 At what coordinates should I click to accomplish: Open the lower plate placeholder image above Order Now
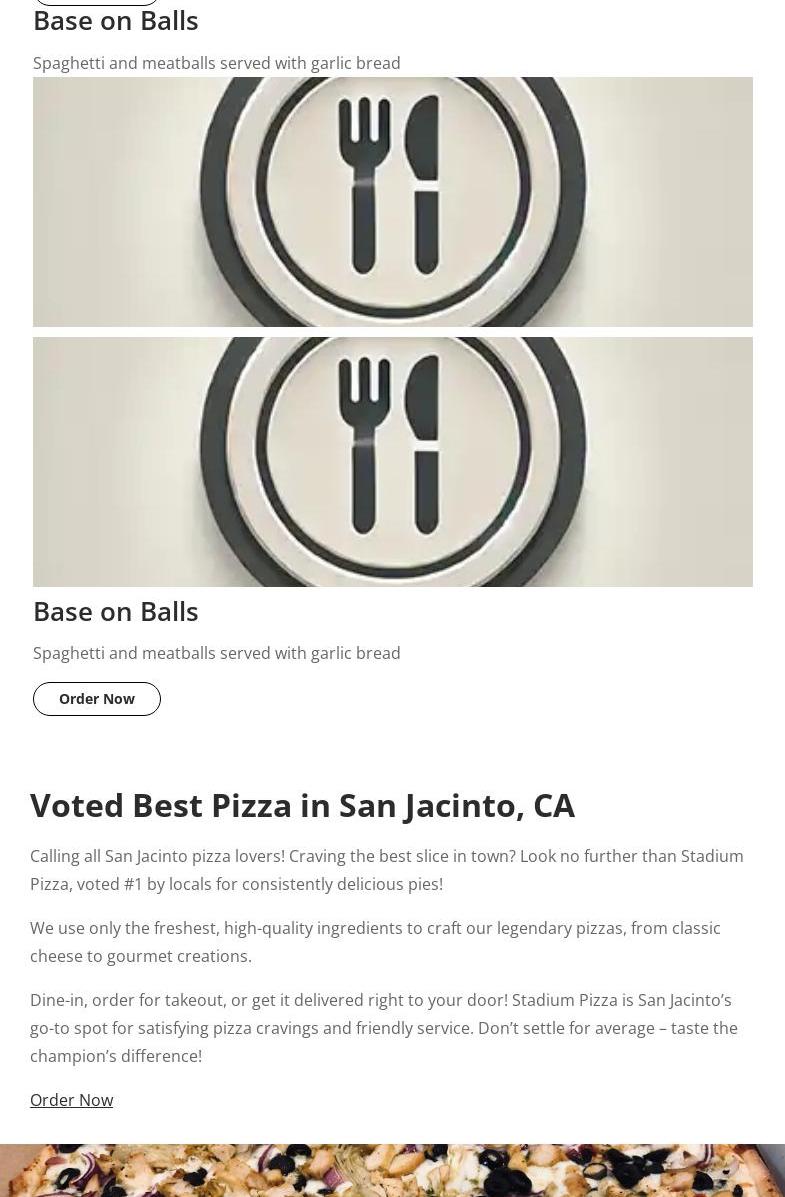(x=392, y=462)
